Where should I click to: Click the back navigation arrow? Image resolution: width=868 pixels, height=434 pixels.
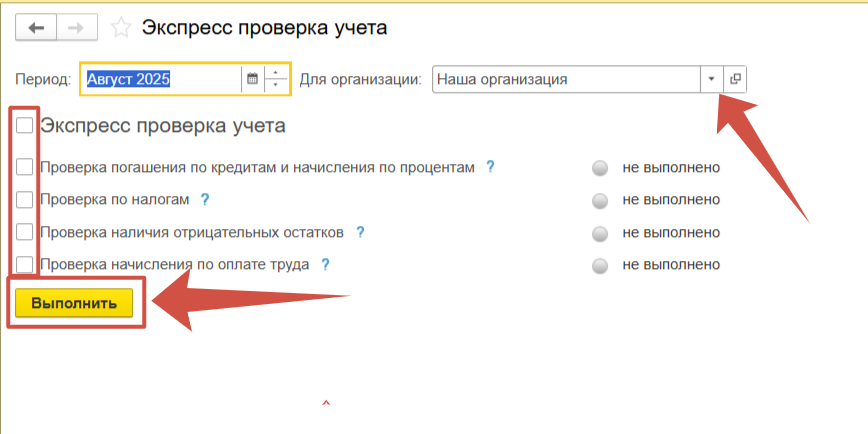pyautogui.click(x=37, y=28)
